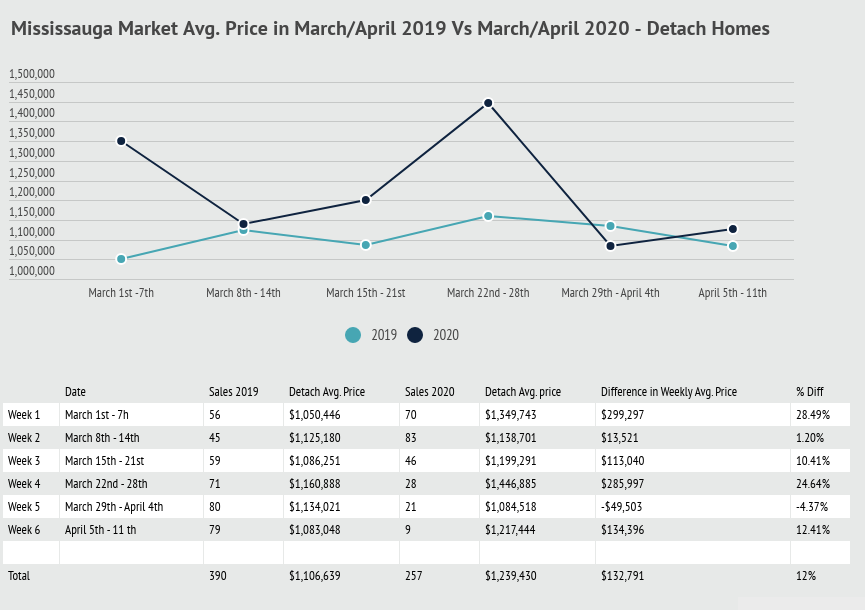Click the x-axis label March 29th - April 4th
This screenshot has height=610, width=865.
(x=611, y=293)
